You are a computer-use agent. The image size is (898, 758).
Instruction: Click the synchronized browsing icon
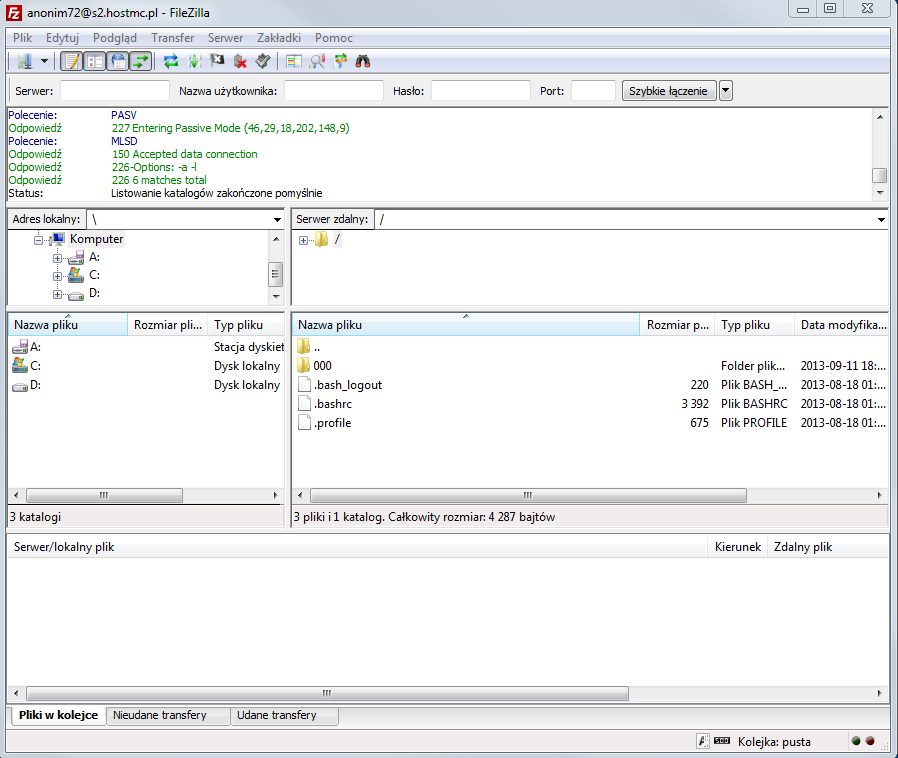[341, 61]
